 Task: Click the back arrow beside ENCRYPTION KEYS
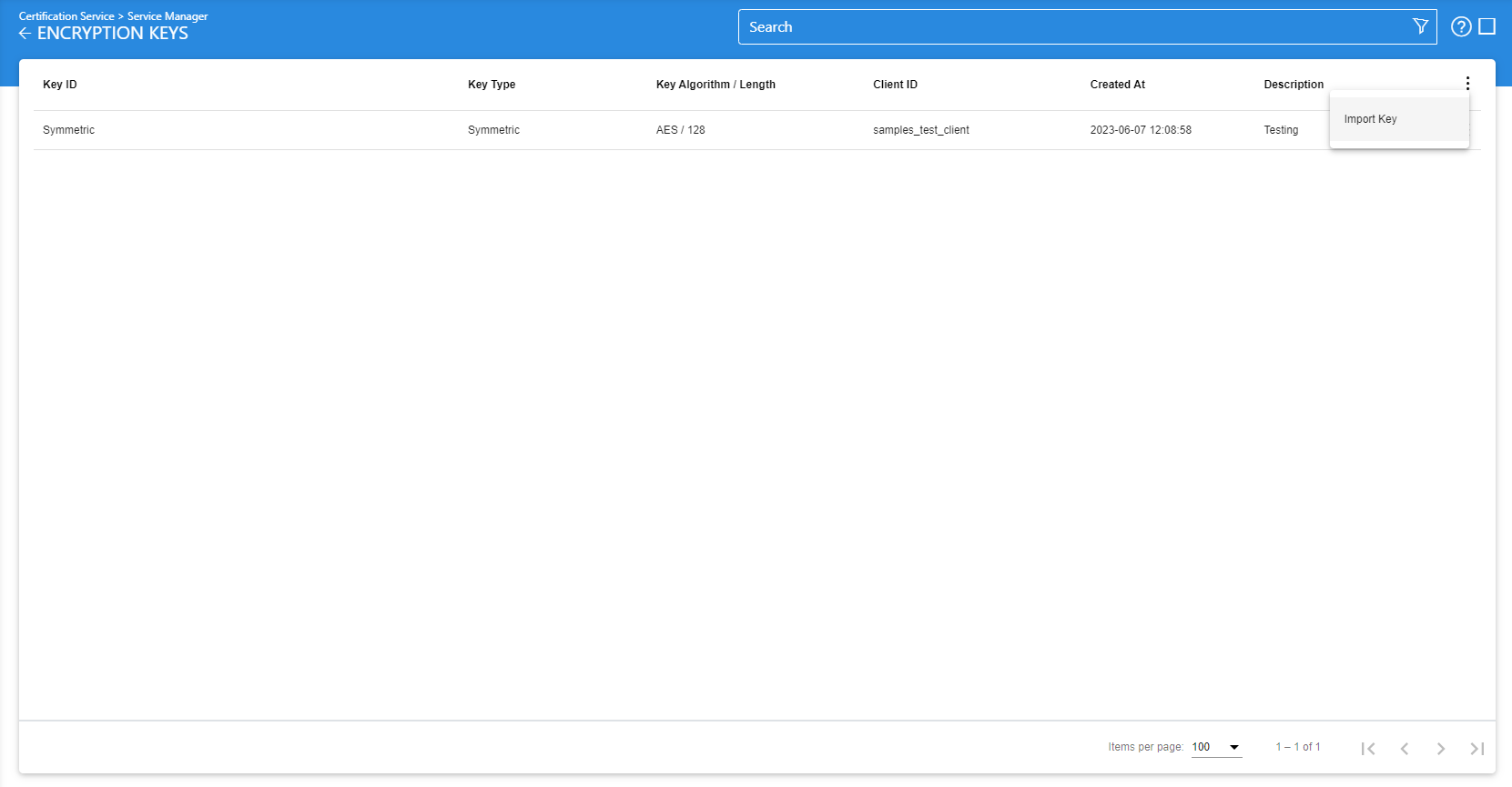point(25,34)
